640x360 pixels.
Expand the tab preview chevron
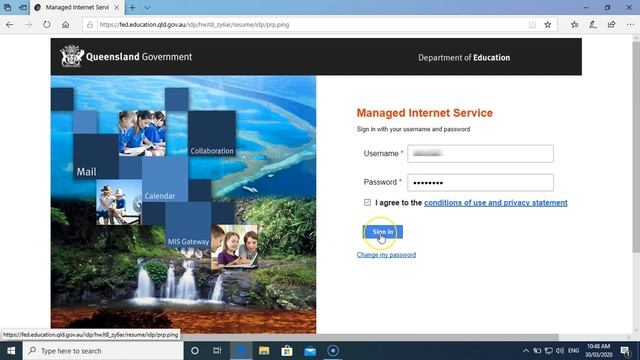(x=147, y=7)
